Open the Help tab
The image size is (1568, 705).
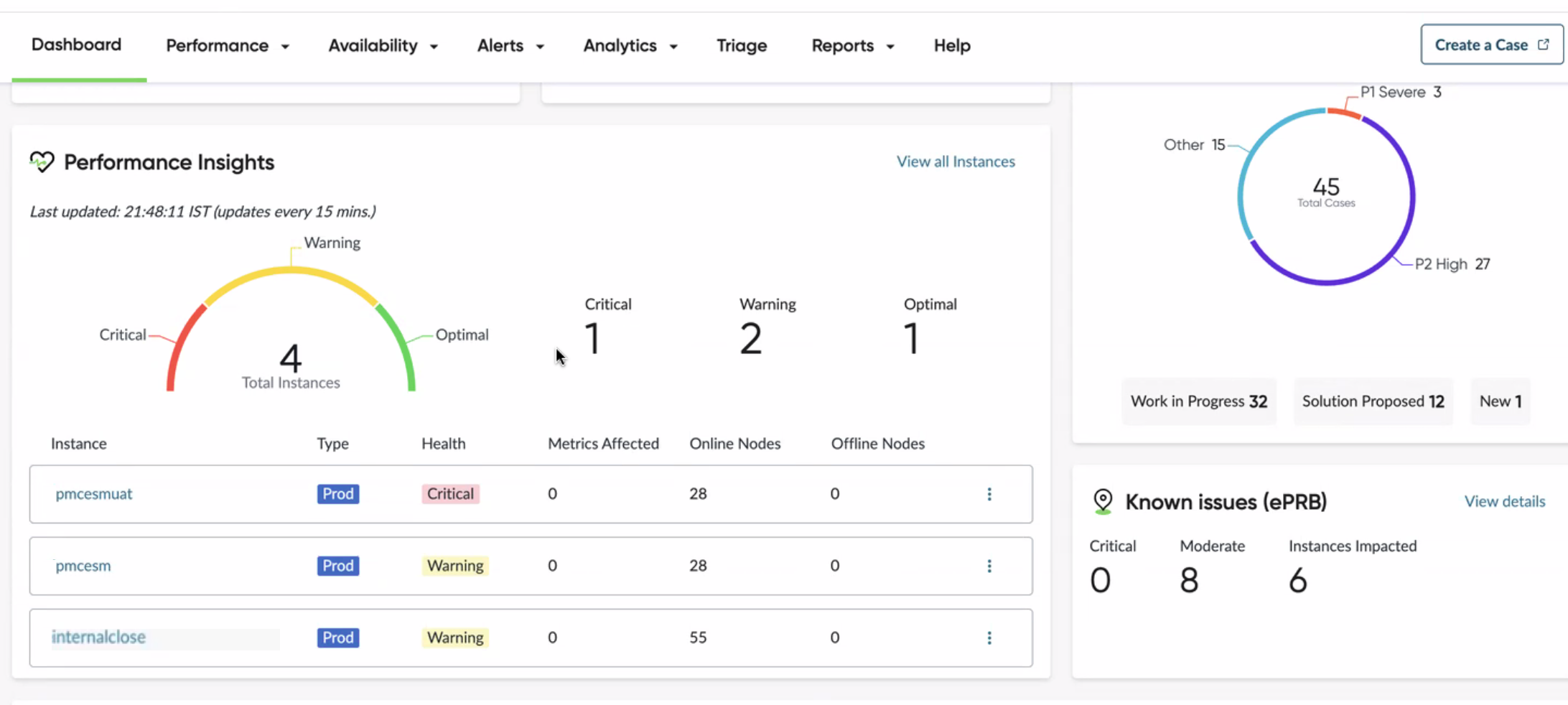click(952, 45)
